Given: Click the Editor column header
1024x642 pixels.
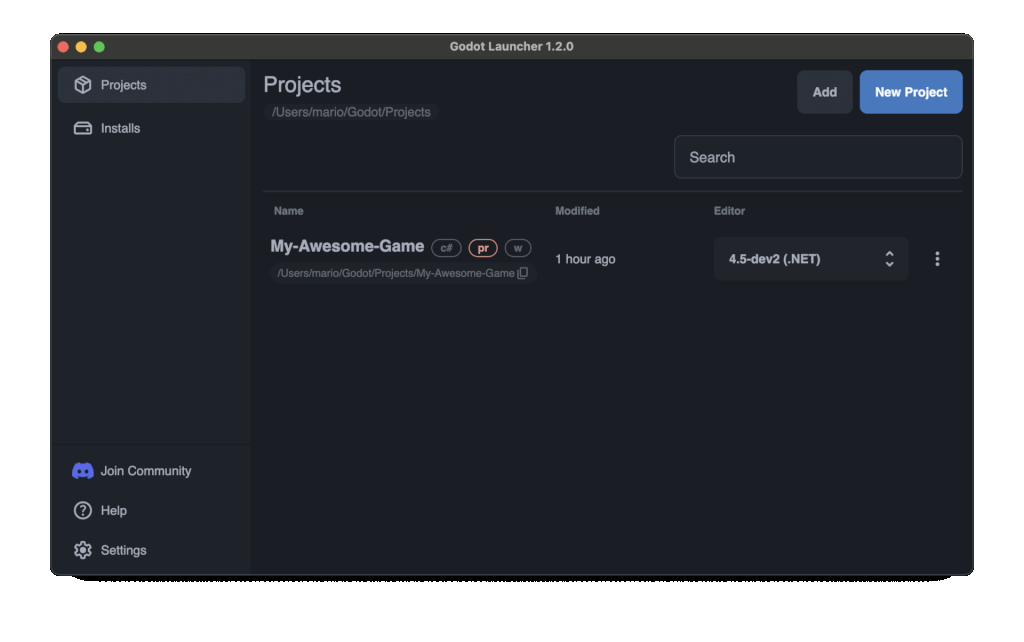Looking at the screenshot, I should tap(729, 211).
